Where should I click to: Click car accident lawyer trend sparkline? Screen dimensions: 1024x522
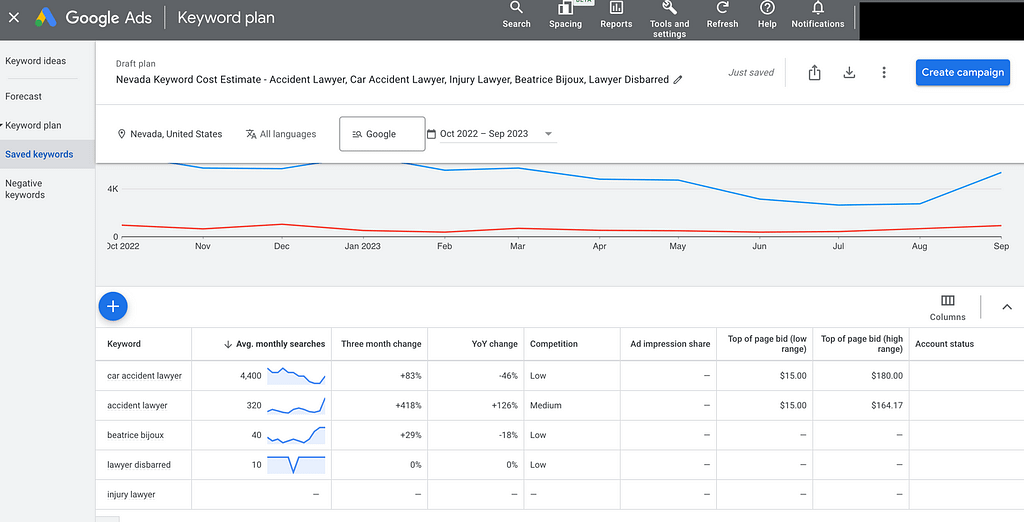click(296, 376)
